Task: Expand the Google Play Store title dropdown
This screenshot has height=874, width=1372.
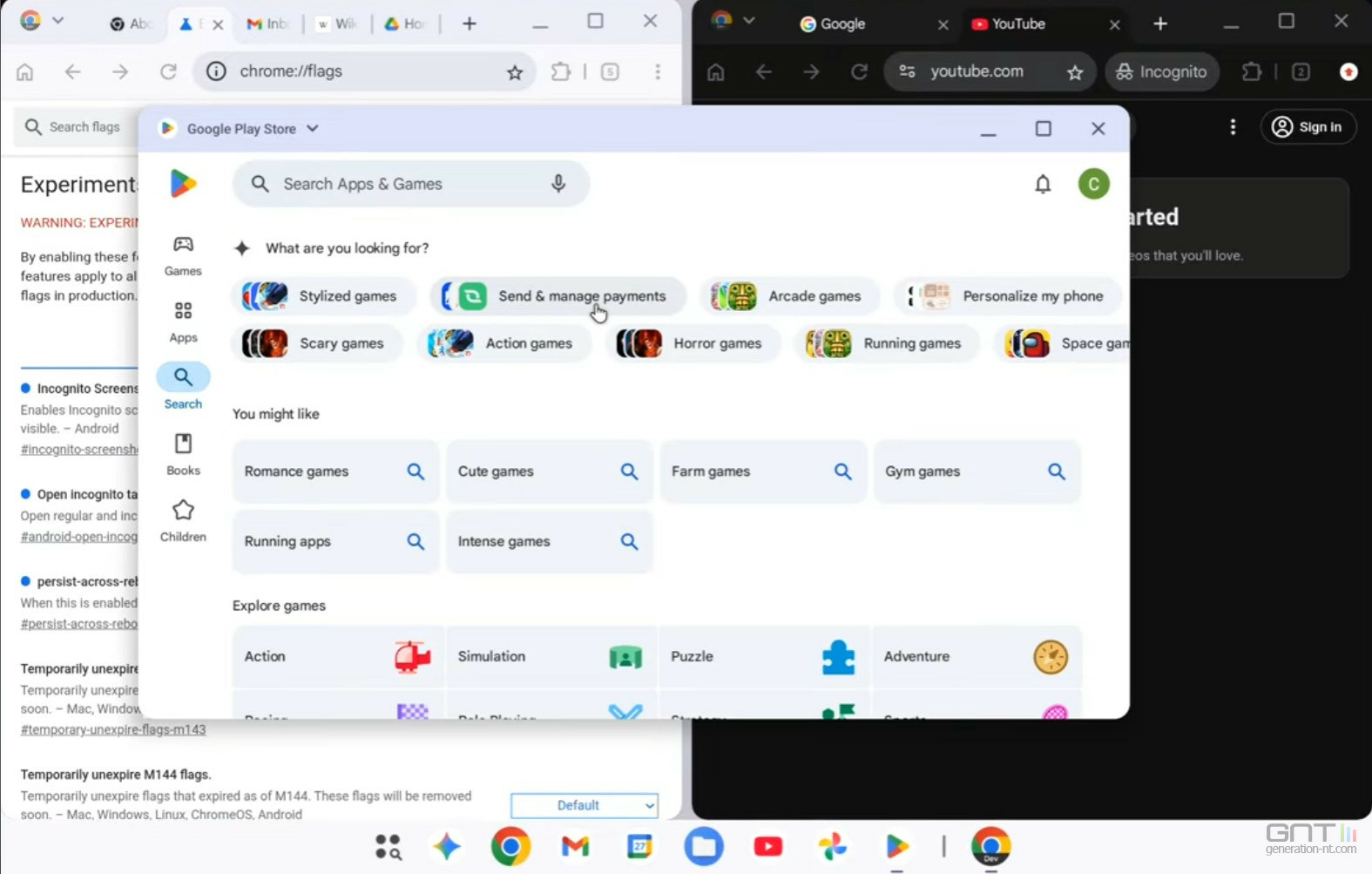Action: click(313, 129)
